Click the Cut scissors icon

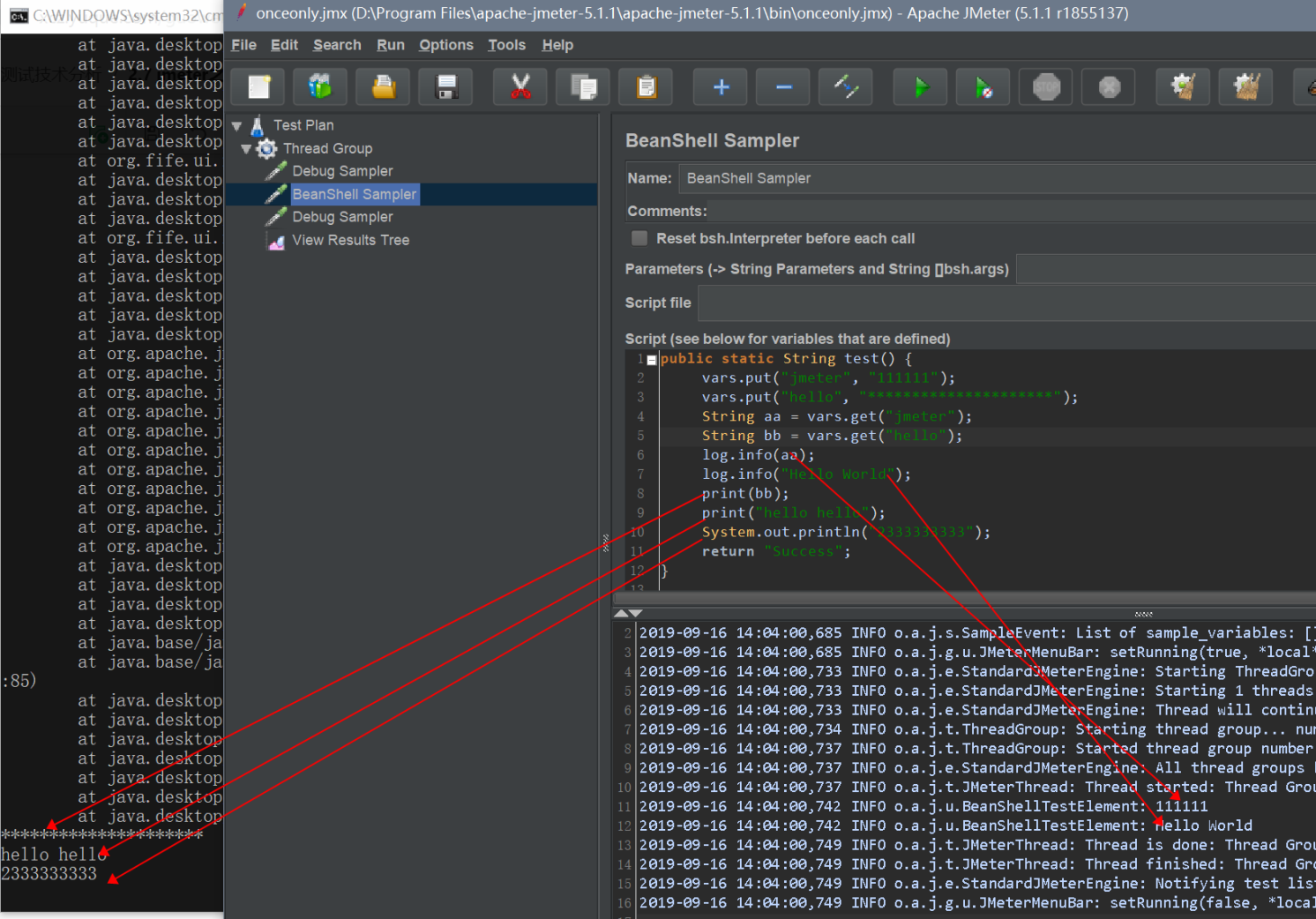pyautogui.click(x=520, y=86)
